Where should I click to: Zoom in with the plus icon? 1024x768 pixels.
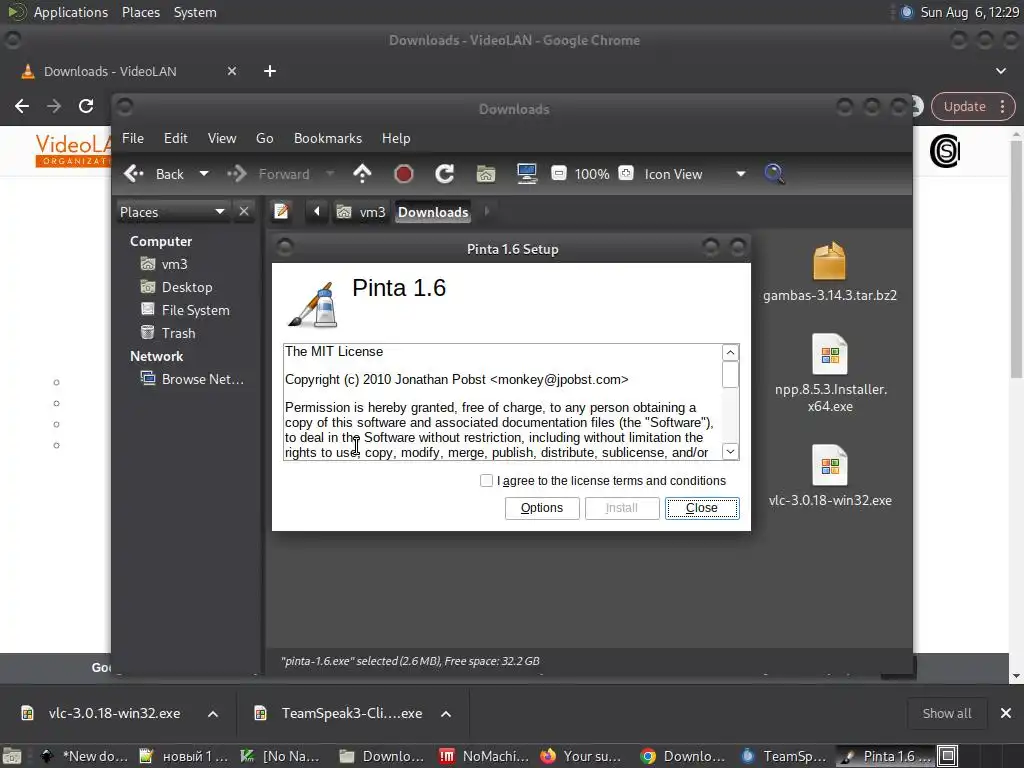tap(626, 174)
